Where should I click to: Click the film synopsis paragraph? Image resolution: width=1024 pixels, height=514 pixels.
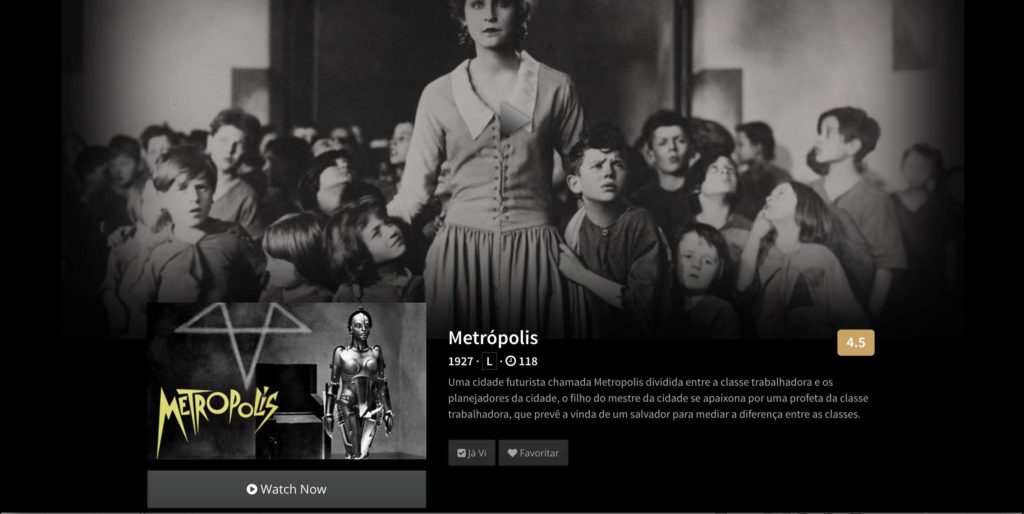pyautogui.click(x=658, y=398)
